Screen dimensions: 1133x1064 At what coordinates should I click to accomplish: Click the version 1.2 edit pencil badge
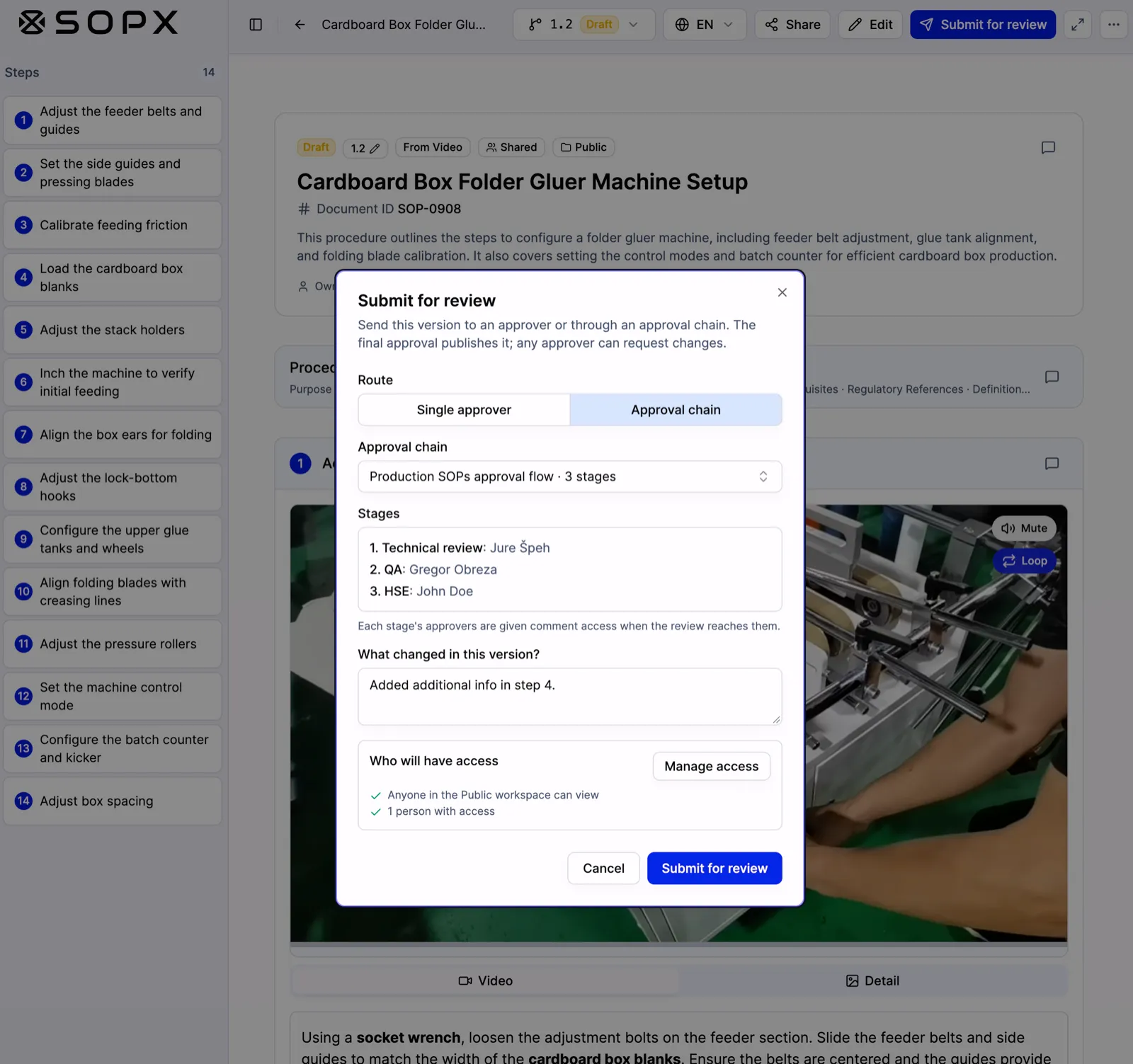pos(365,148)
